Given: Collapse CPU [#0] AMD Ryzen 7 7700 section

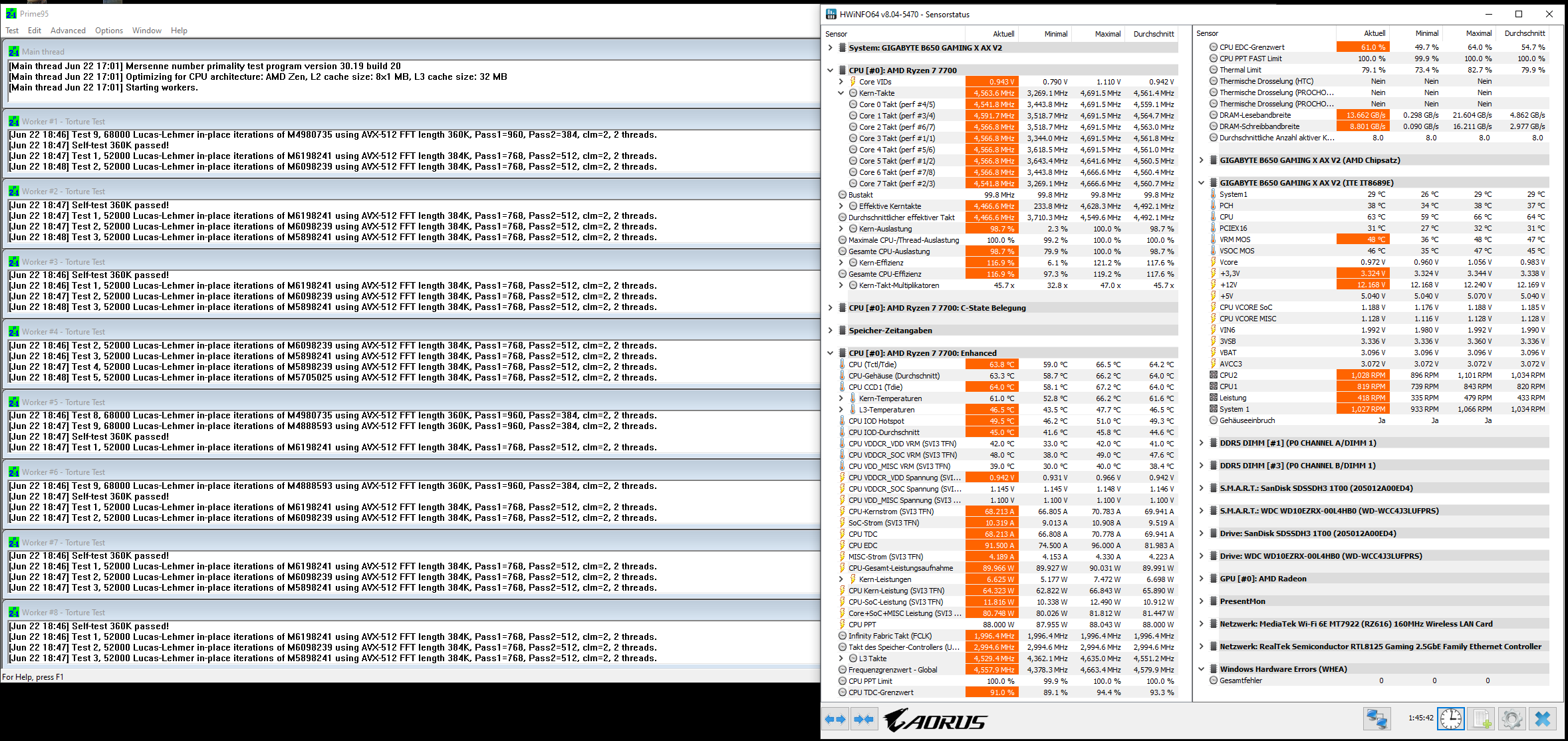Looking at the screenshot, I should coord(830,71).
